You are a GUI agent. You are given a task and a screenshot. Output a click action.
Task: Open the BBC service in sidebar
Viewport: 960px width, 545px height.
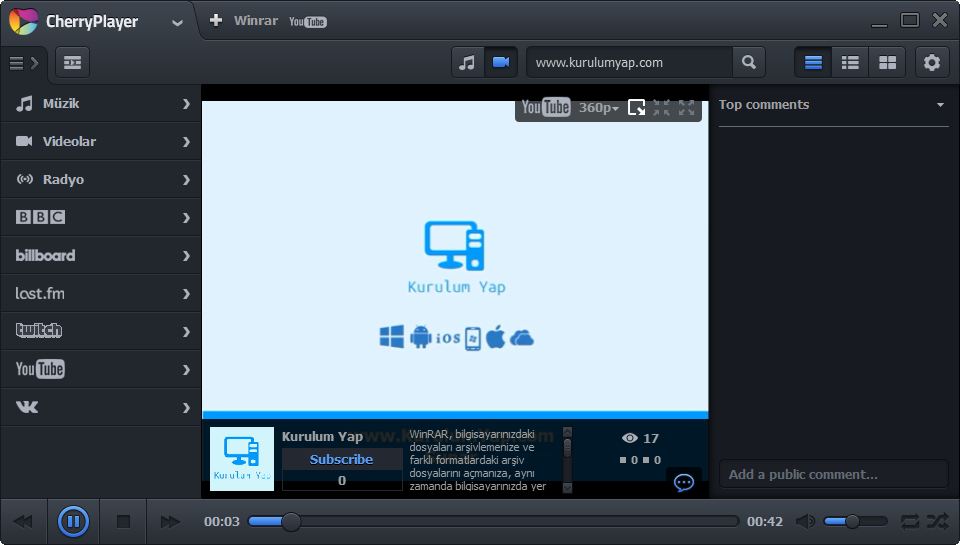point(101,217)
